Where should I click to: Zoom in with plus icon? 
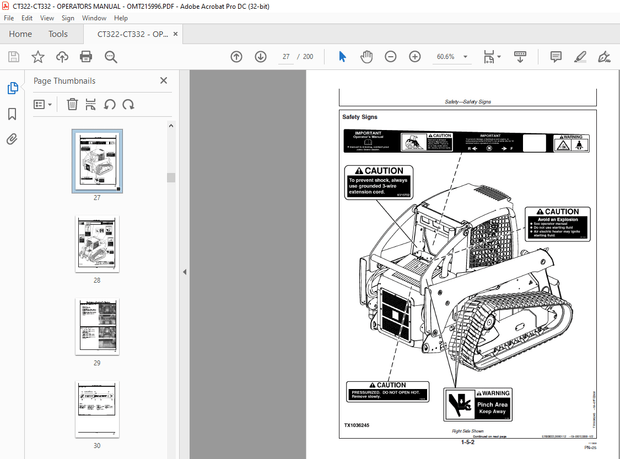coord(415,57)
